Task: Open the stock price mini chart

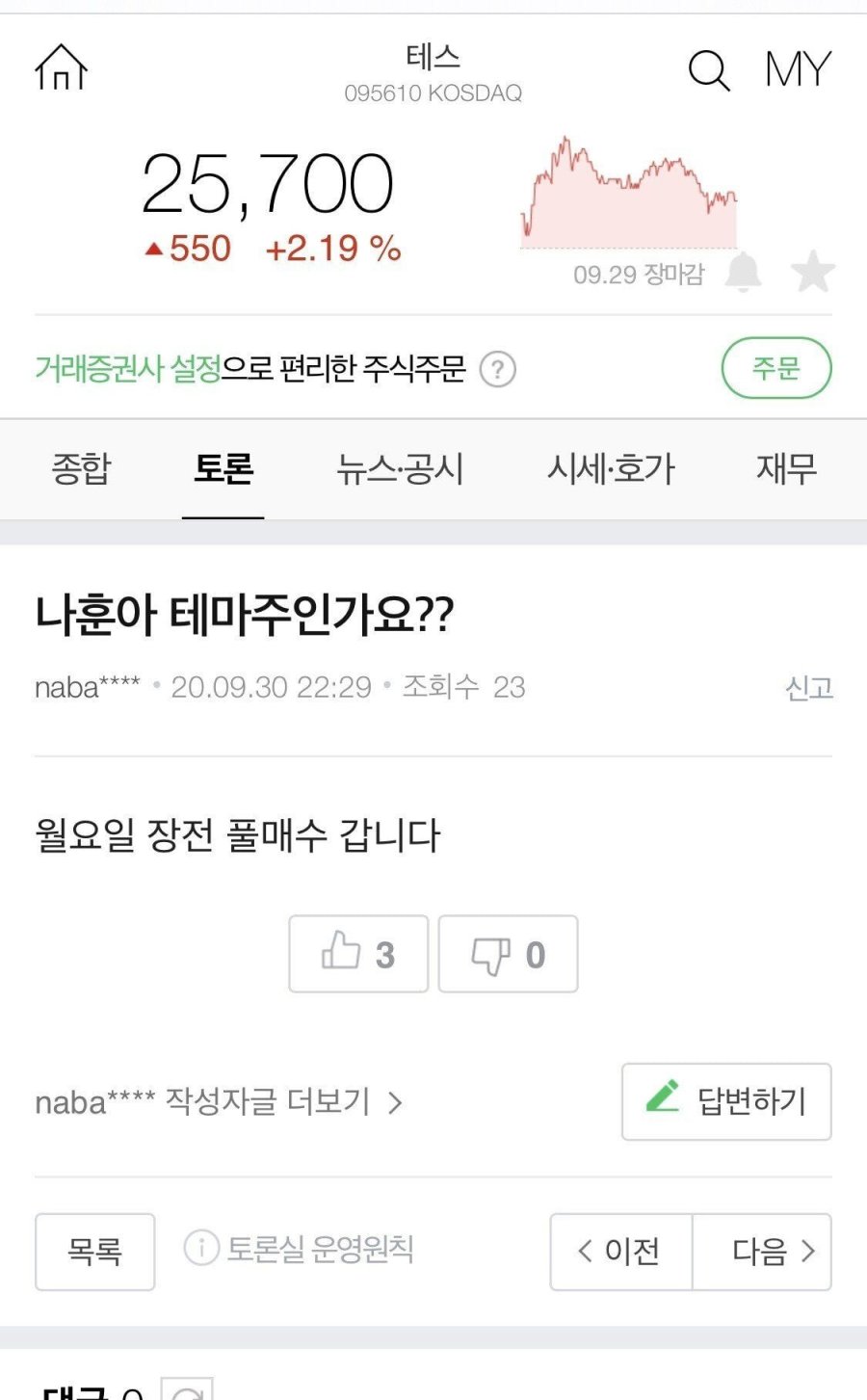Action: (x=629, y=194)
